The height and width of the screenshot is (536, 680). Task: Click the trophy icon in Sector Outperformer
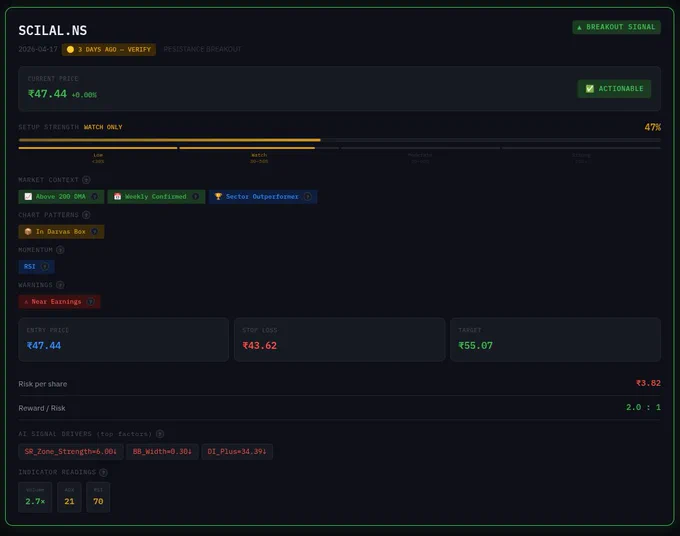click(219, 196)
